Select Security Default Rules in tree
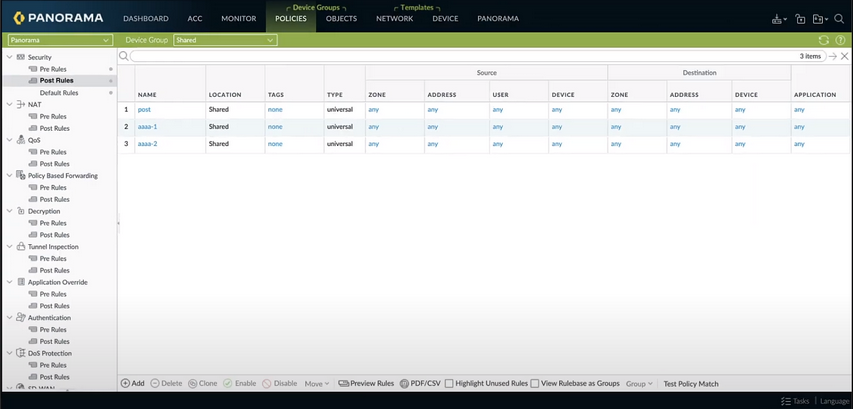This screenshot has width=853, height=409. (x=59, y=93)
